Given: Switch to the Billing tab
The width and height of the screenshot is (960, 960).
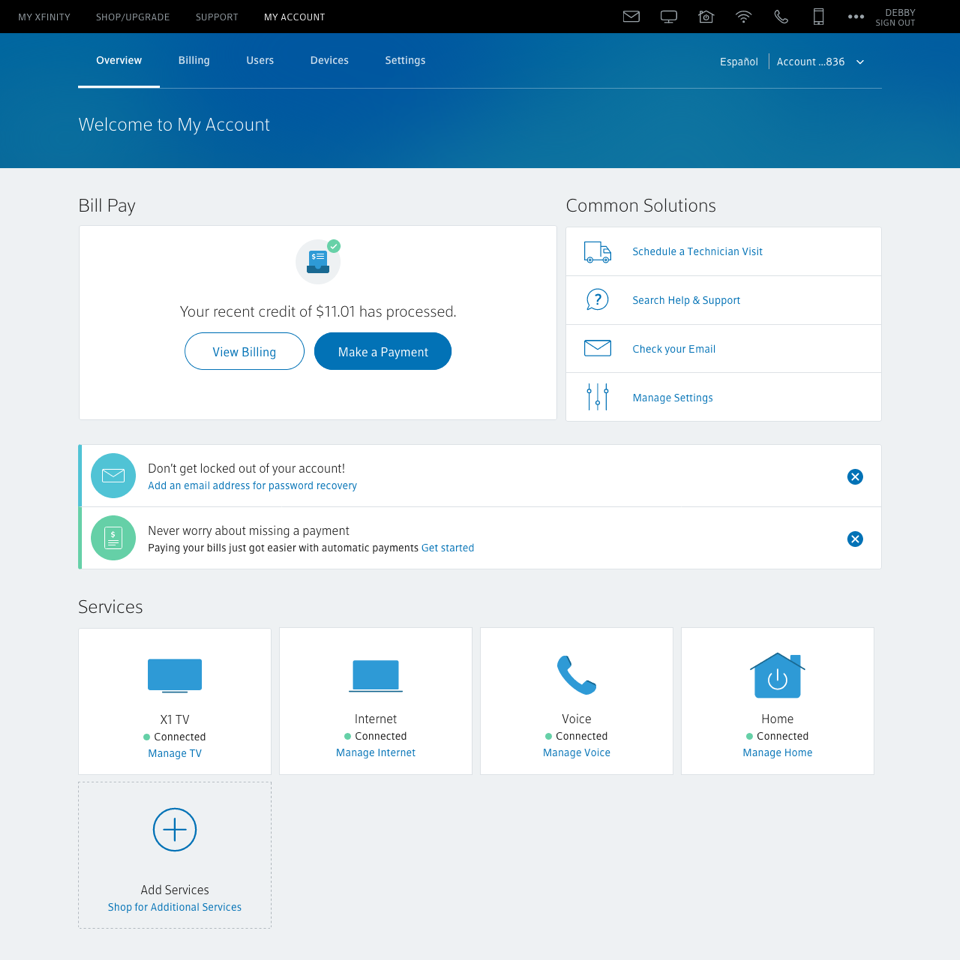Looking at the screenshot, I should tap(194, 61).
